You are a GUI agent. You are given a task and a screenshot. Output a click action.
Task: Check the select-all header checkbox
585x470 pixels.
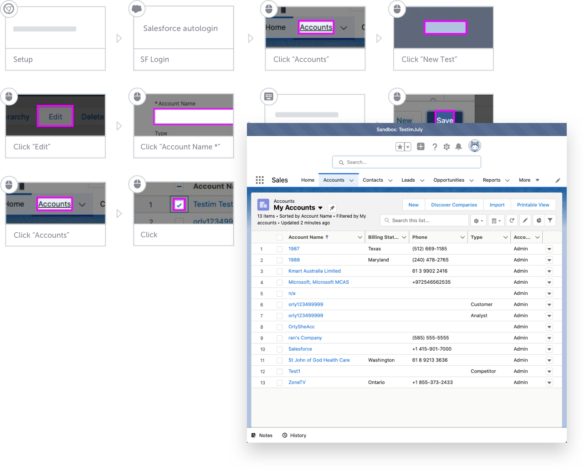coord(279,237)
